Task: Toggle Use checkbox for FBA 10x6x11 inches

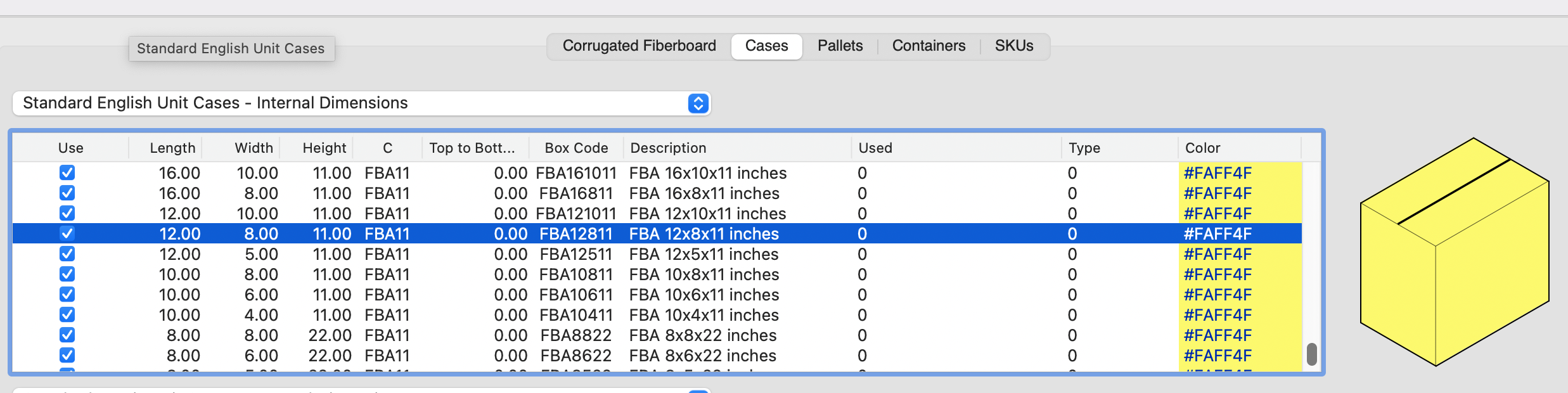Action: [x=67, y=294]
